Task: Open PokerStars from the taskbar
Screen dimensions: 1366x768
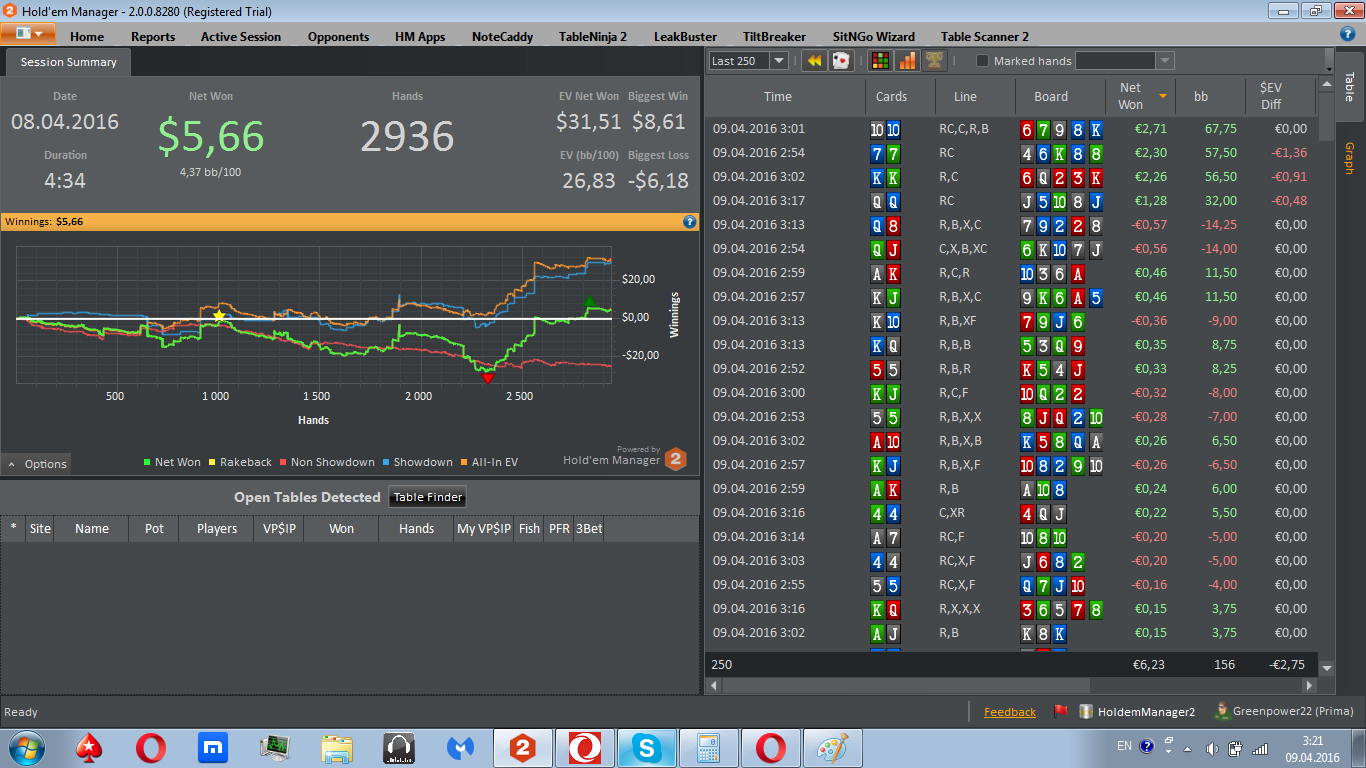Action: pos(90,747)
